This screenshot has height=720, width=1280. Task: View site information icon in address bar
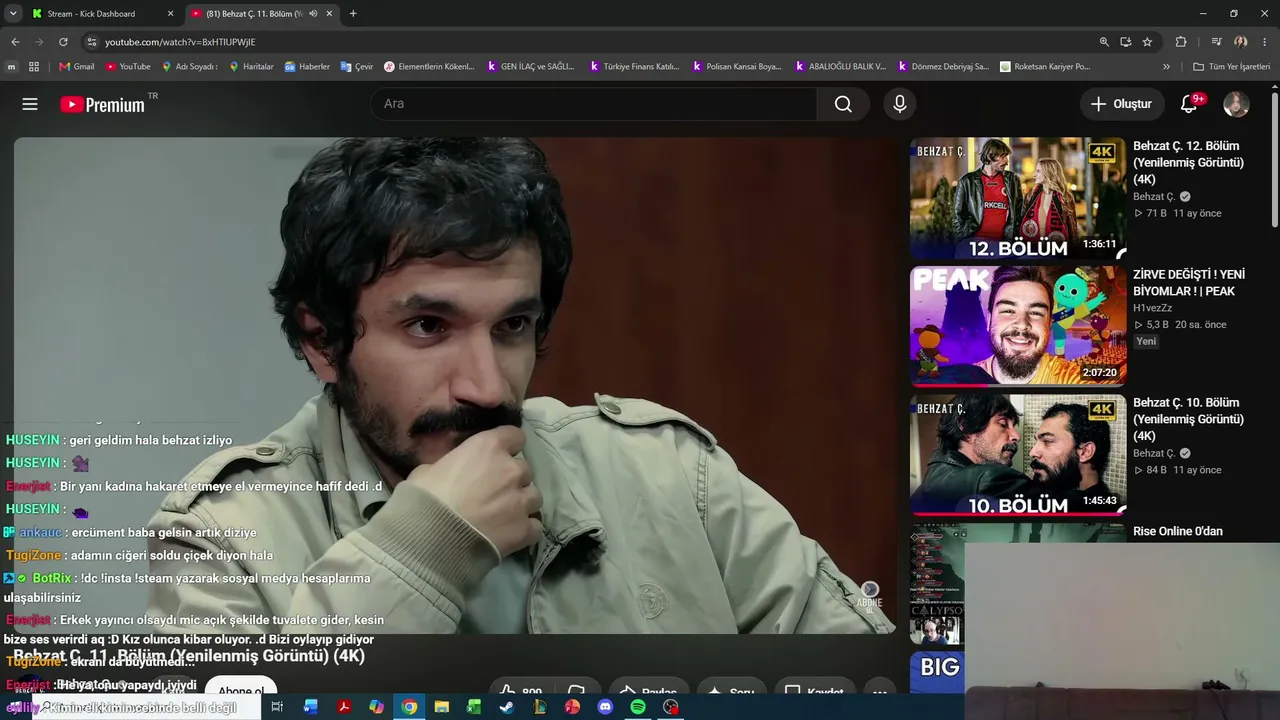click(x=92, y=42)
